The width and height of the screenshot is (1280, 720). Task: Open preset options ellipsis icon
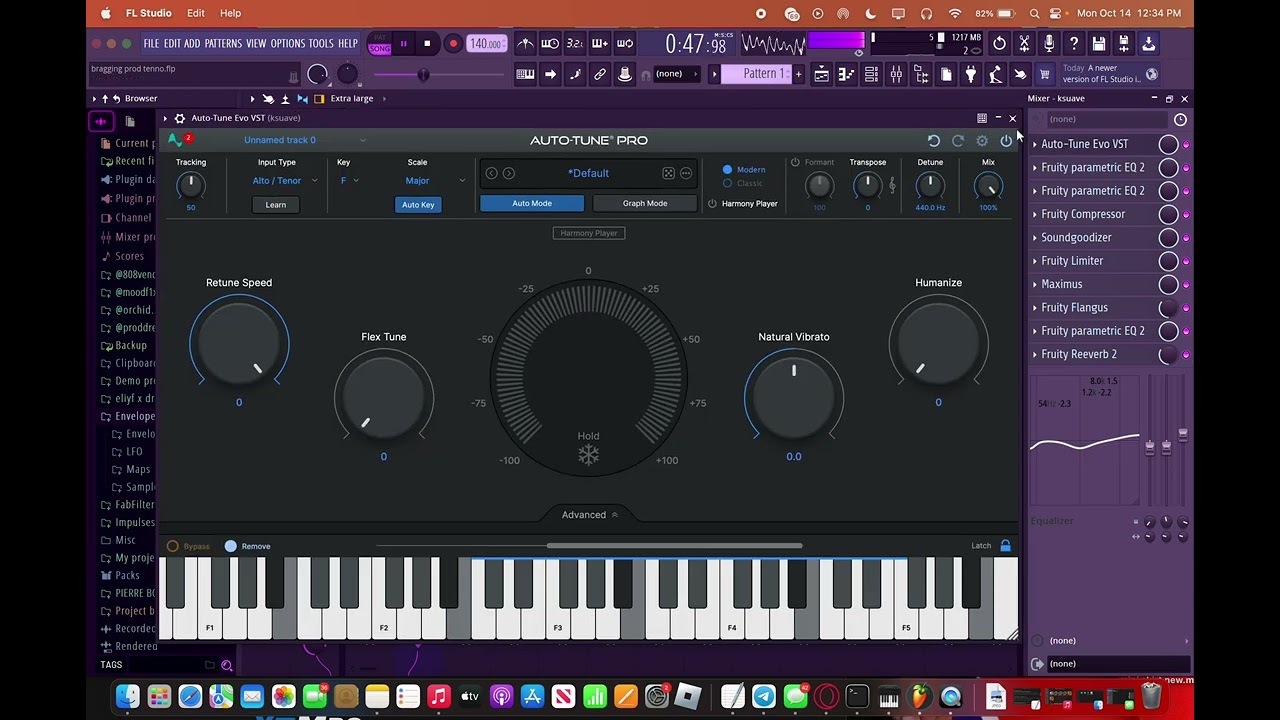point(686,173)
